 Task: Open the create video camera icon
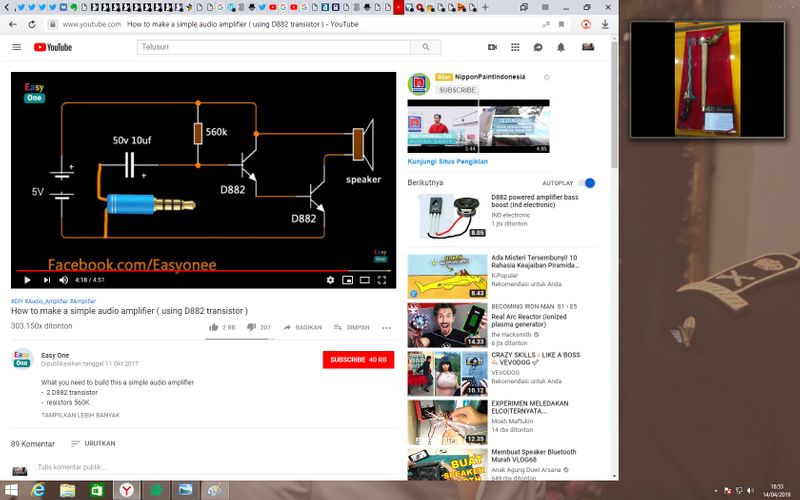[x=492, y=47]
